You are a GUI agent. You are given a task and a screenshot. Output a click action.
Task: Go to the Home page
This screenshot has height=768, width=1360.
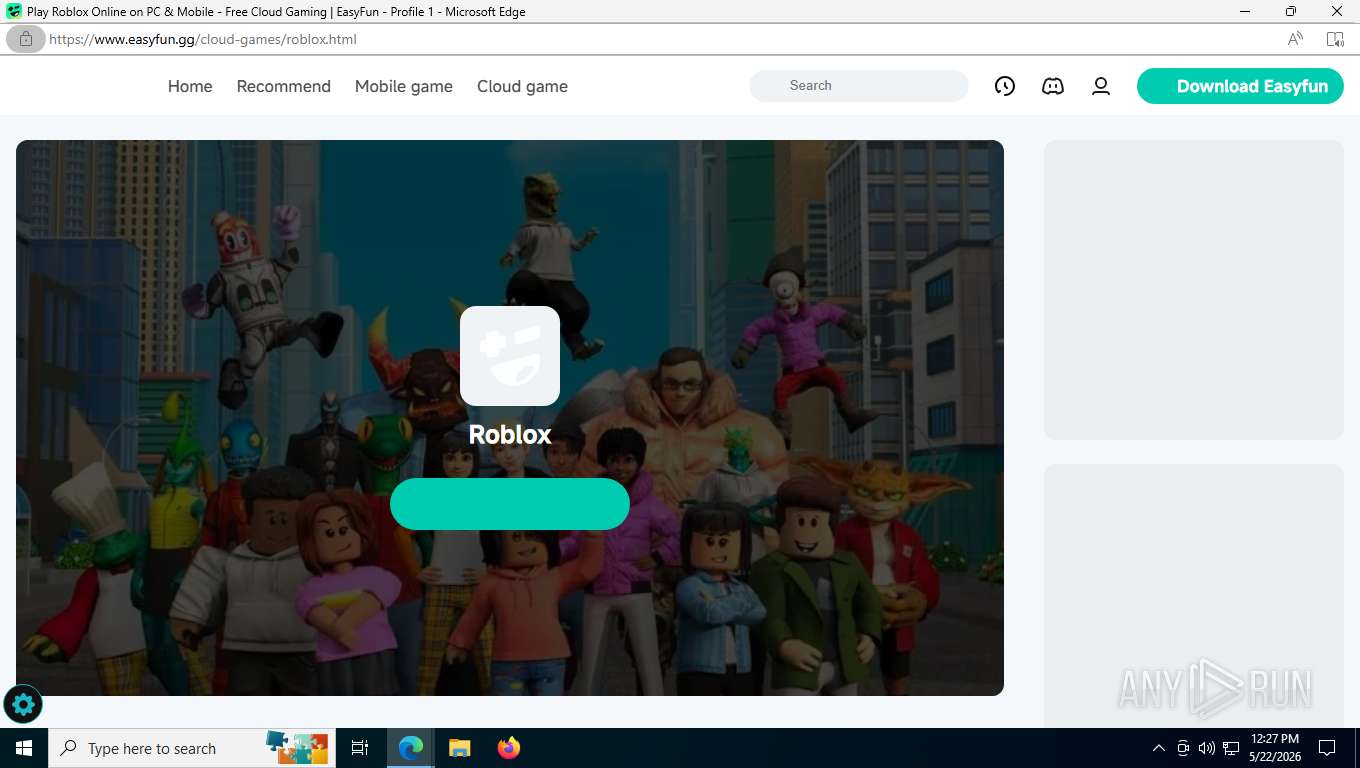(190, 86)
